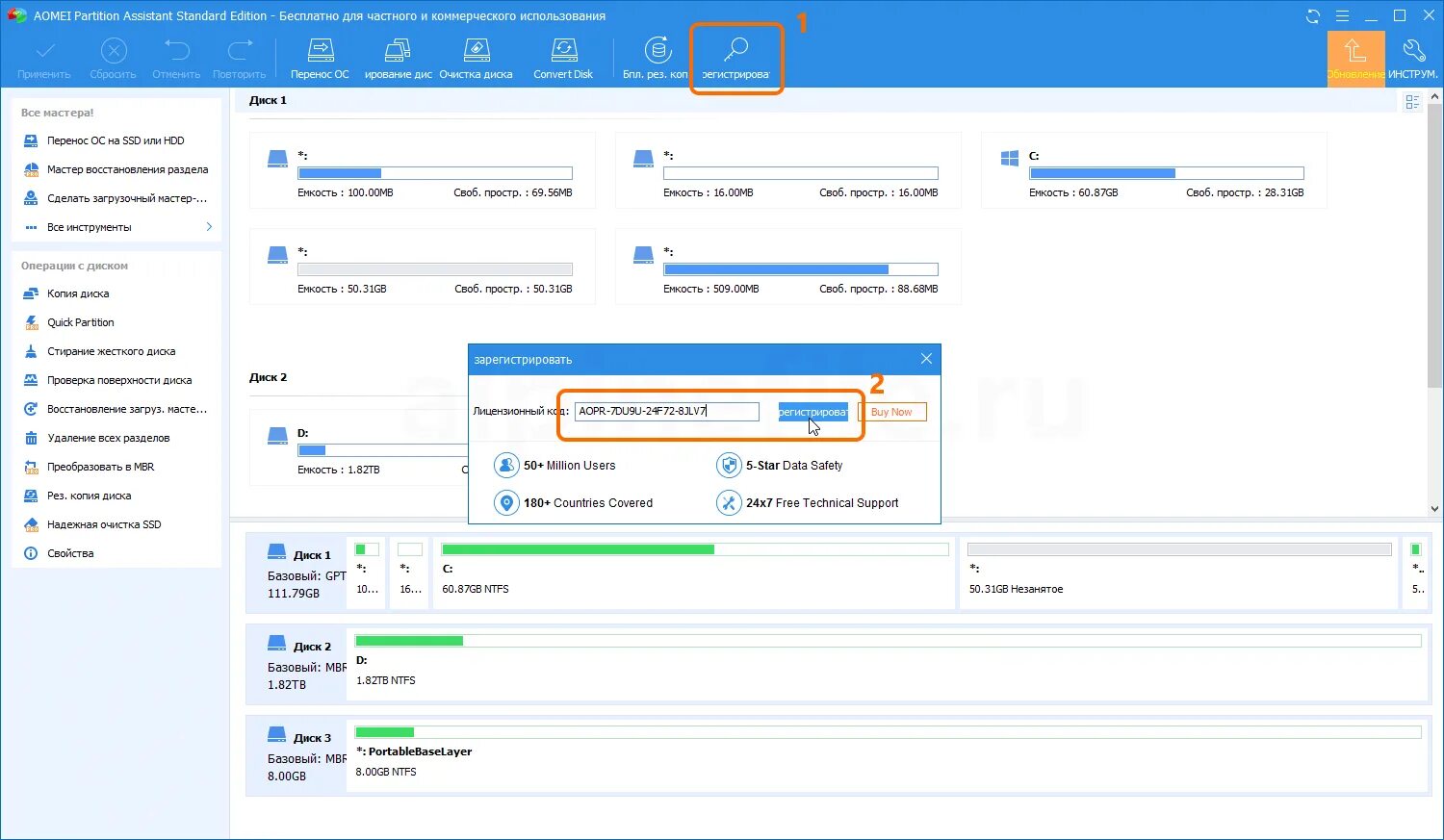
Task: Click the Диск 1 heading label
Action: [268, 100]
